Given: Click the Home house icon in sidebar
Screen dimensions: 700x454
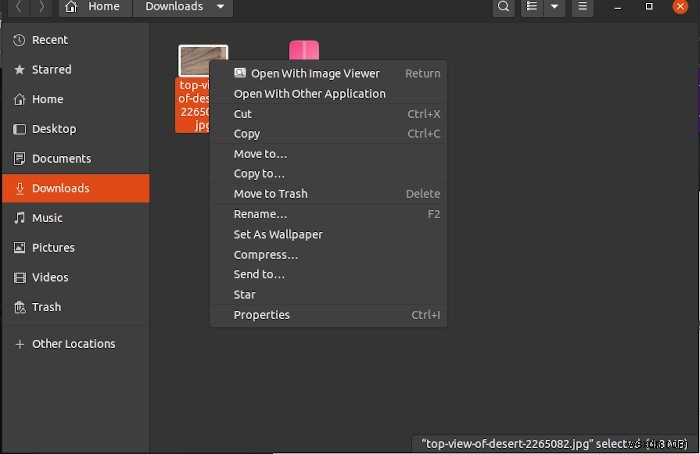Looking at the screenshot, I should (x=19, y=99).
